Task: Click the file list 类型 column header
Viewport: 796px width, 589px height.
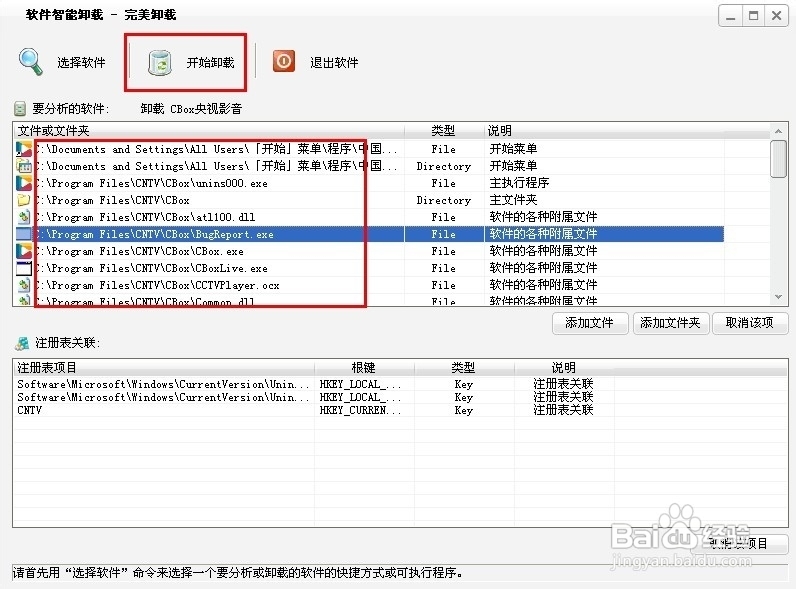Action: click(444, 131)
